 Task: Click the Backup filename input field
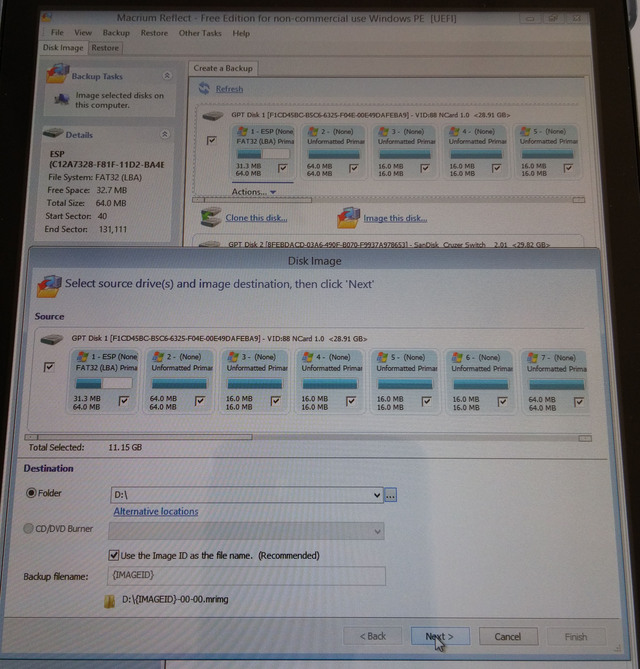coord(247,576)
